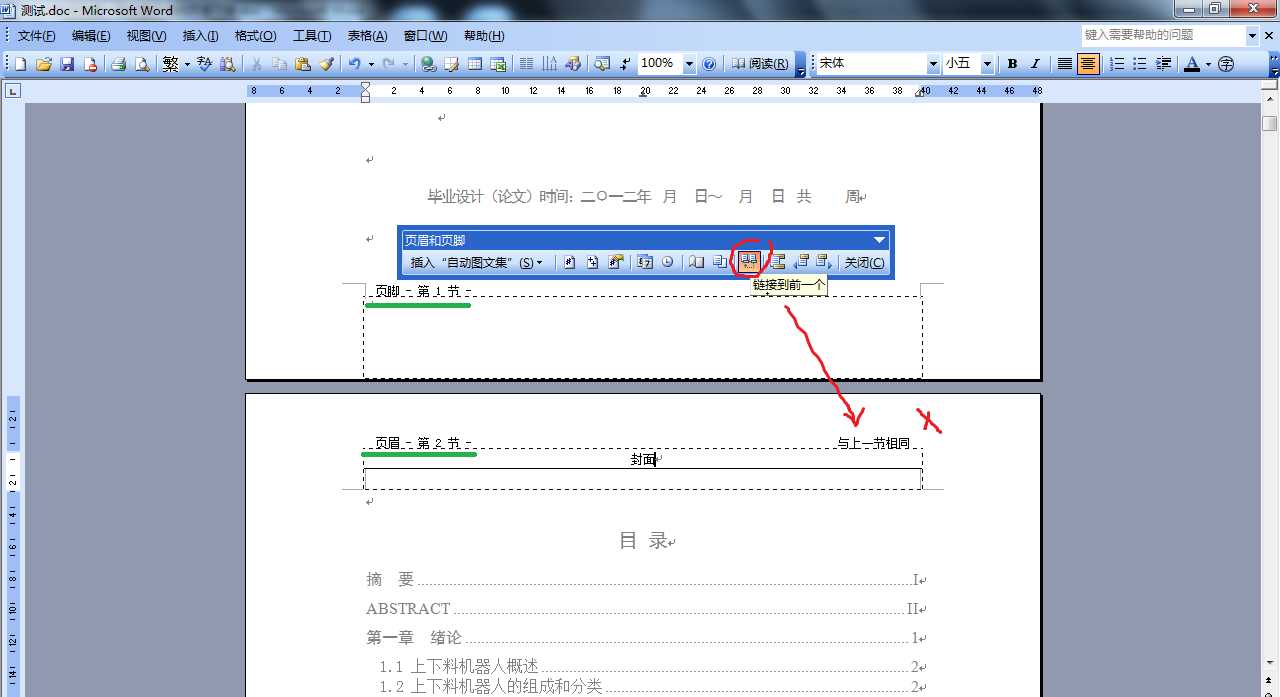
Task: Insert a table from toolbar
Action: [x=474, y=64]
